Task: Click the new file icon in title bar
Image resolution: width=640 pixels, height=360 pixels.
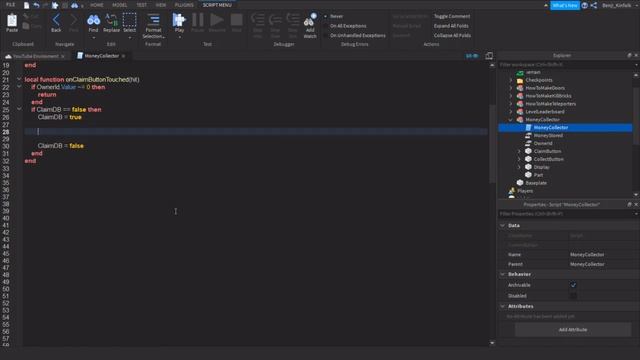Action: 27,5
